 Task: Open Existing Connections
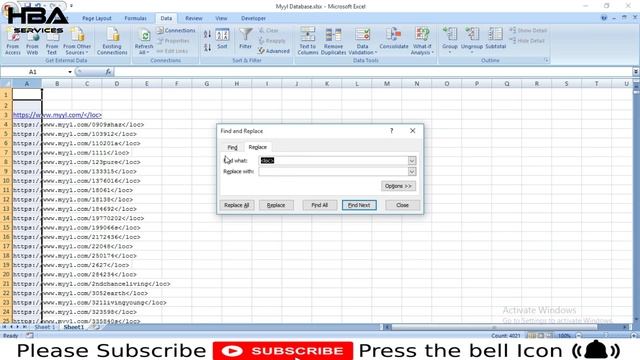click(x=112, y=42)
